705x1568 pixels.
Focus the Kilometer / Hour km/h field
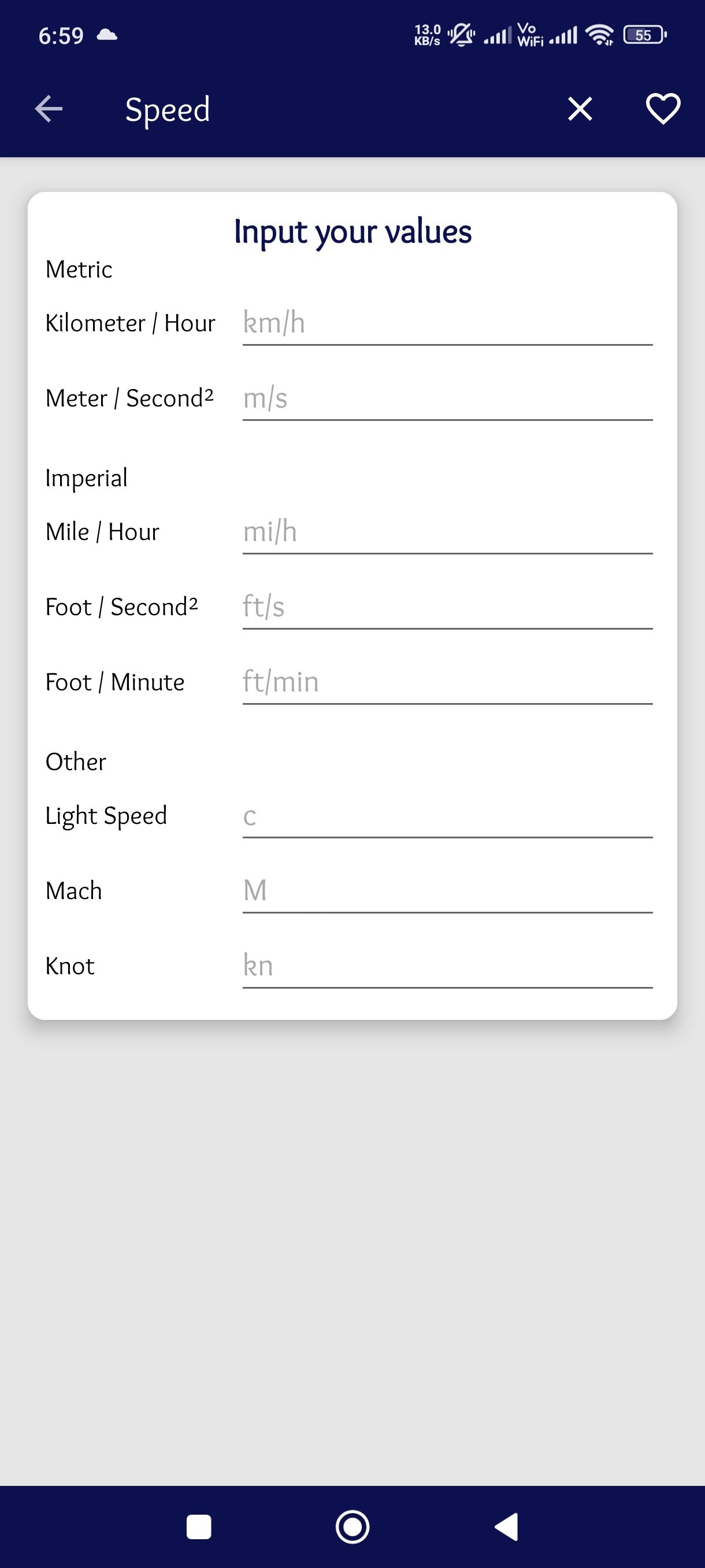(447, 323)
